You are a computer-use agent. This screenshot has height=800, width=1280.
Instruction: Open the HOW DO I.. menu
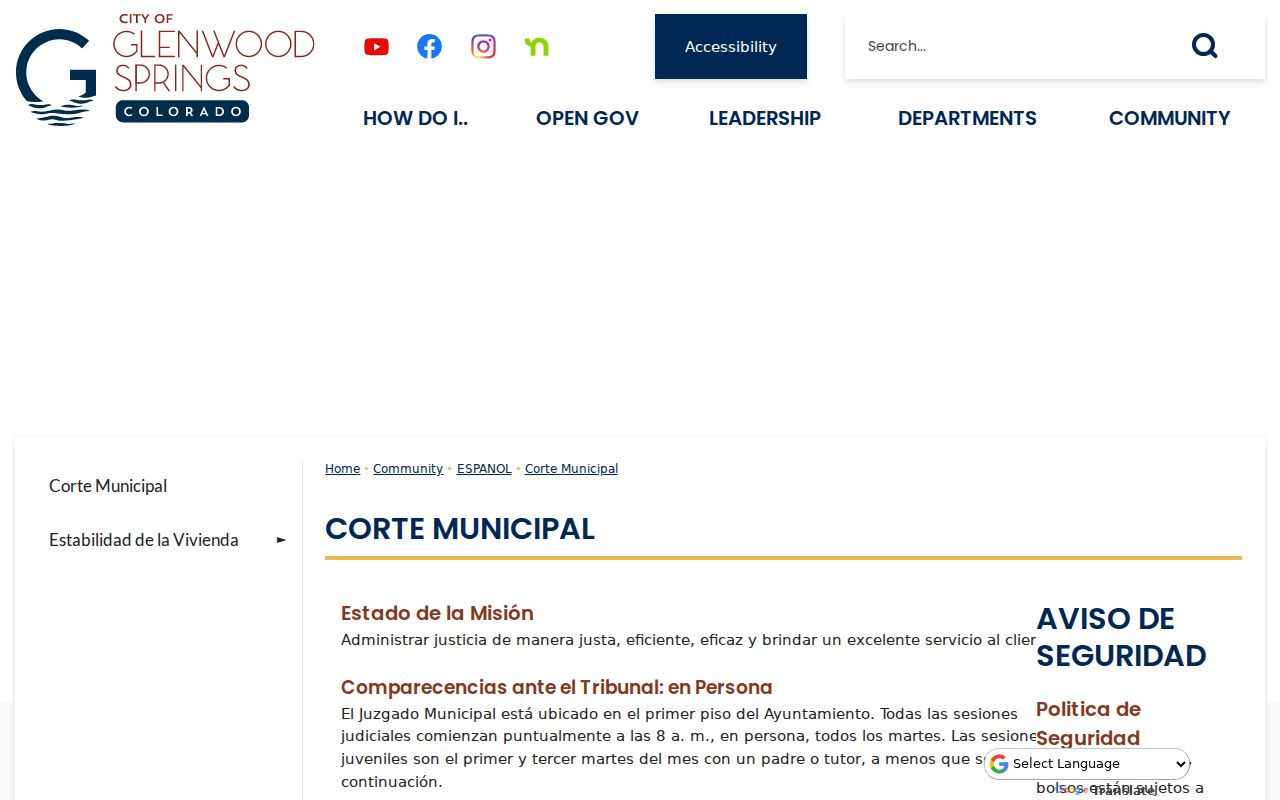click(x=415, y=118)
